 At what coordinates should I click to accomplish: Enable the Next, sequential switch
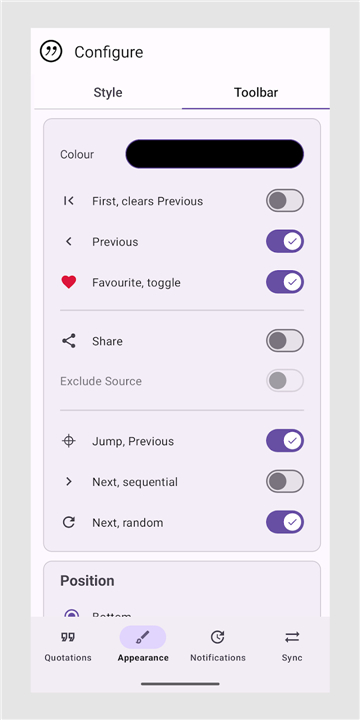tap(285, 482)
